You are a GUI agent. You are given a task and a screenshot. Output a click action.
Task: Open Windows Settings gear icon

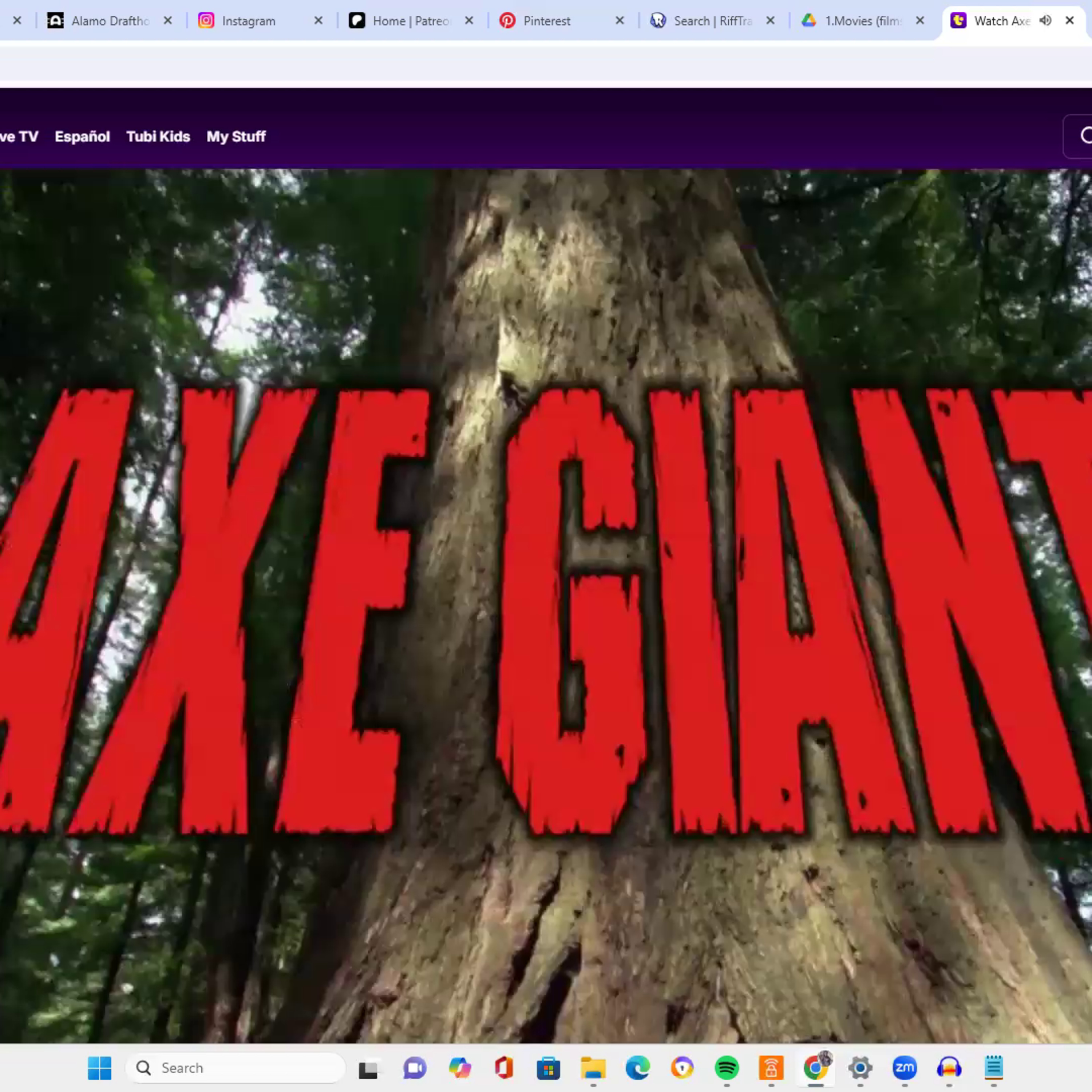(860, 1068)
